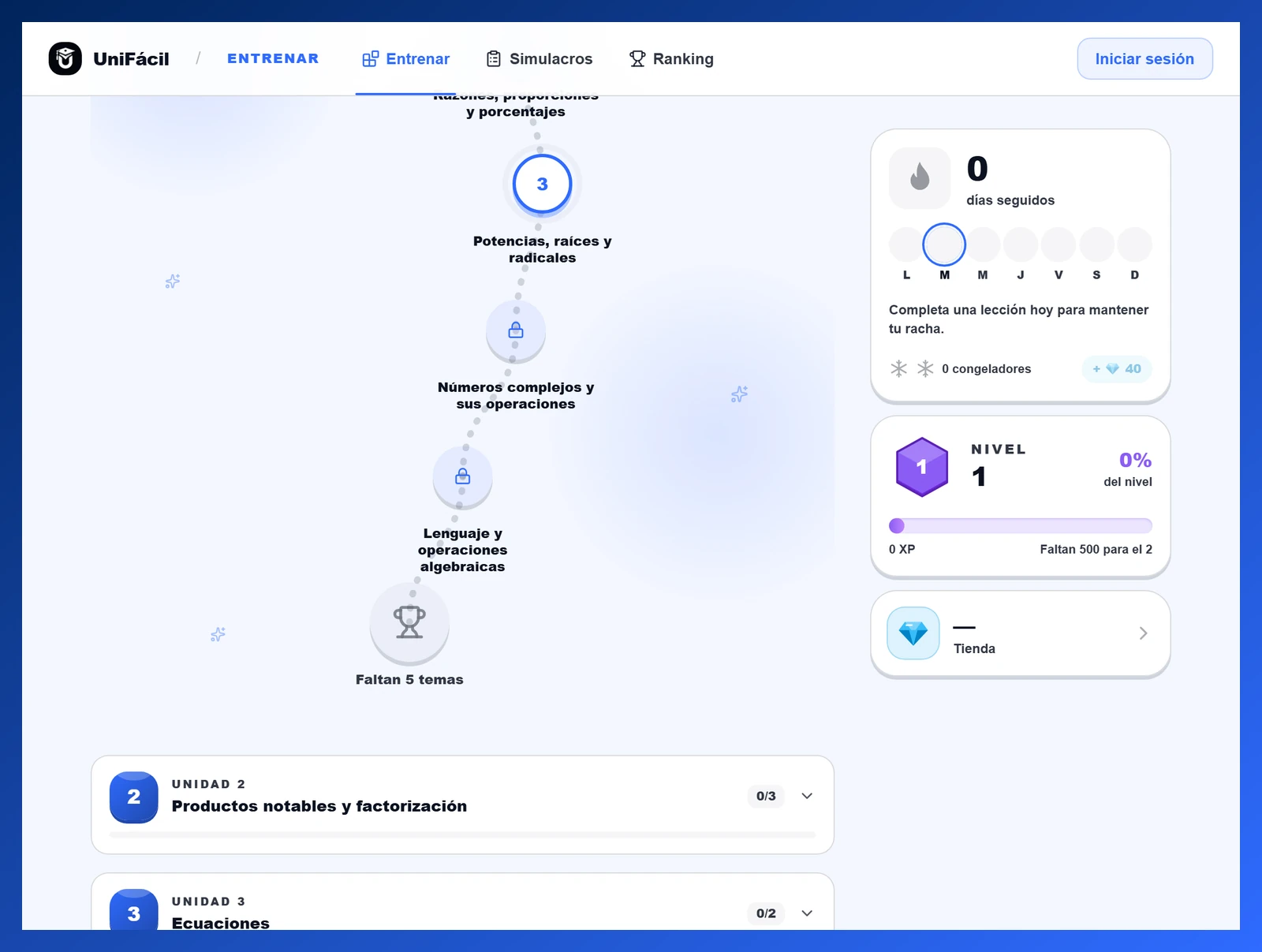This screenshot has width=1262, height=952.
Task: Click the días seguidos label
Action: (x=1010, y=200)
